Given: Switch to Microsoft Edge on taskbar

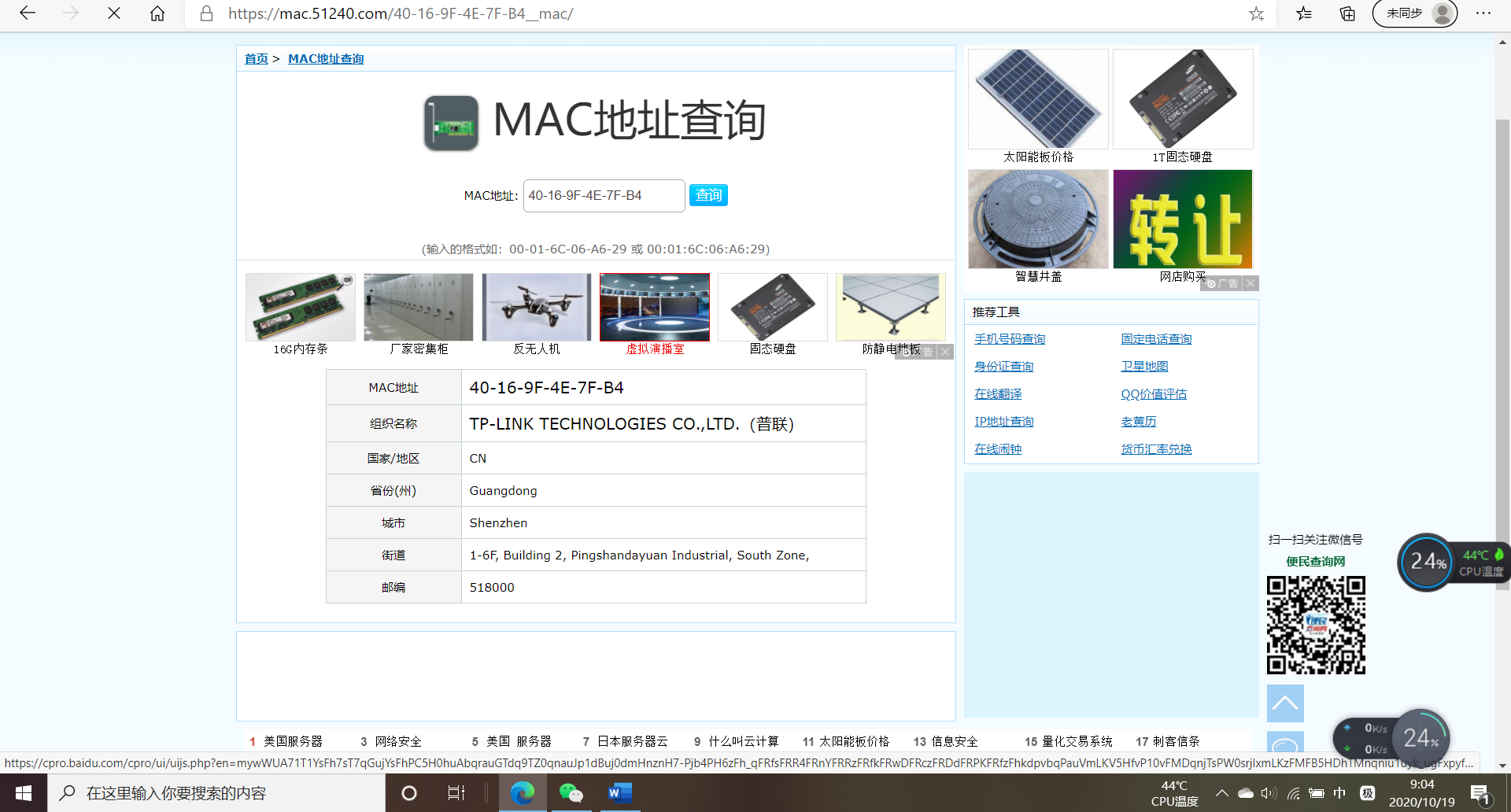Looking at the screenshot, I should pos(523,793).
